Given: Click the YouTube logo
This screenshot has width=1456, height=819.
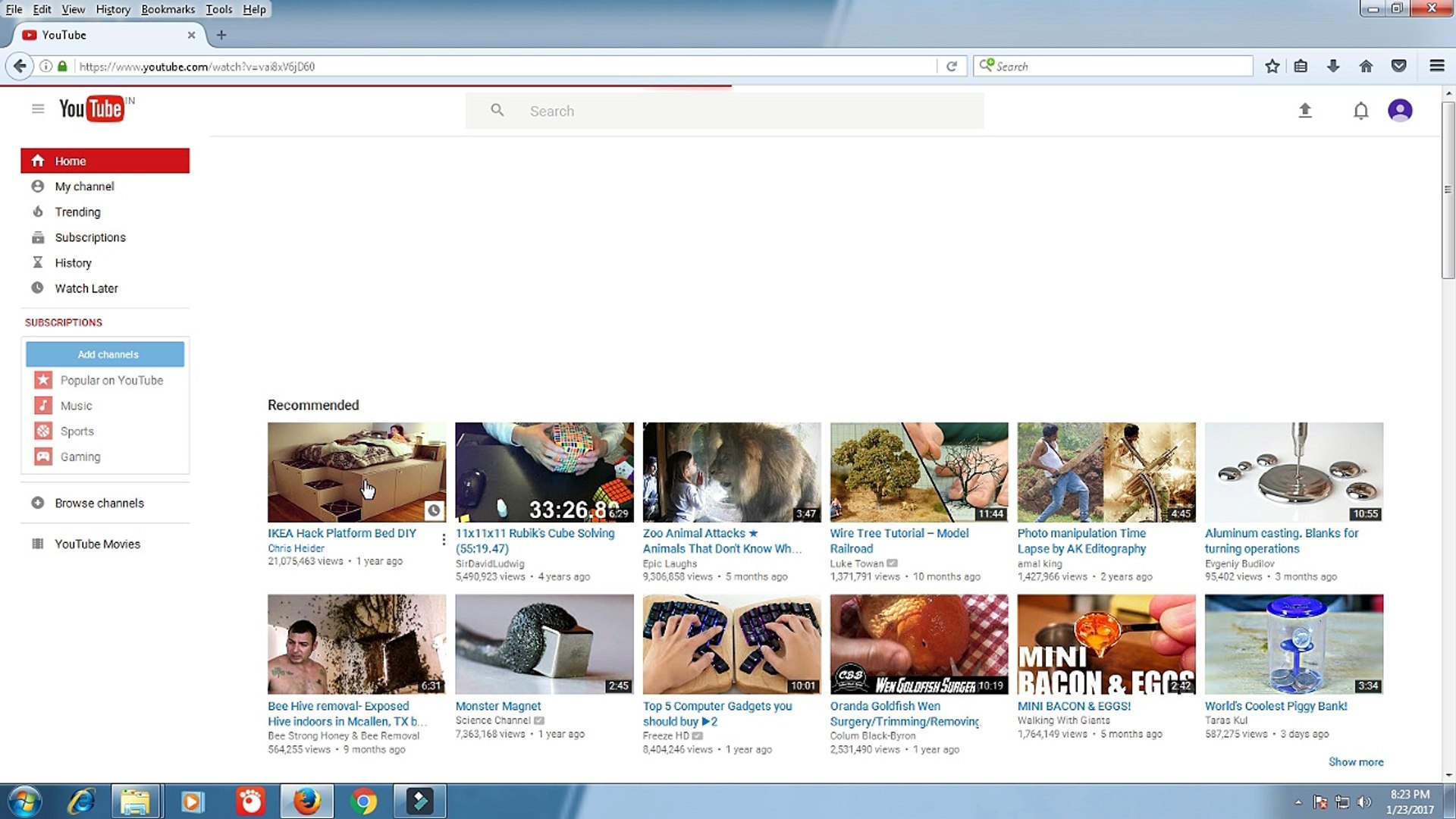Looking at the screenshot, I should pyautogui.click(x=92, y=109).
